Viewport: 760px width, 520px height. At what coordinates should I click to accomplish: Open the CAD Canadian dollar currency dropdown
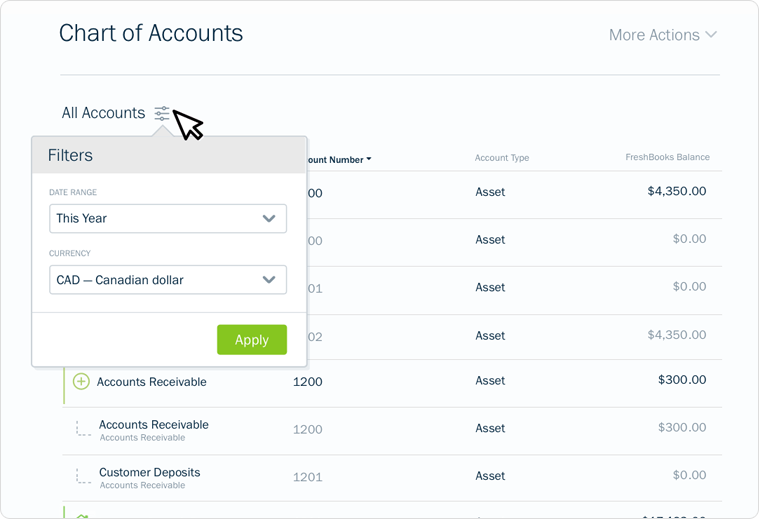click(x=168, y=280)
